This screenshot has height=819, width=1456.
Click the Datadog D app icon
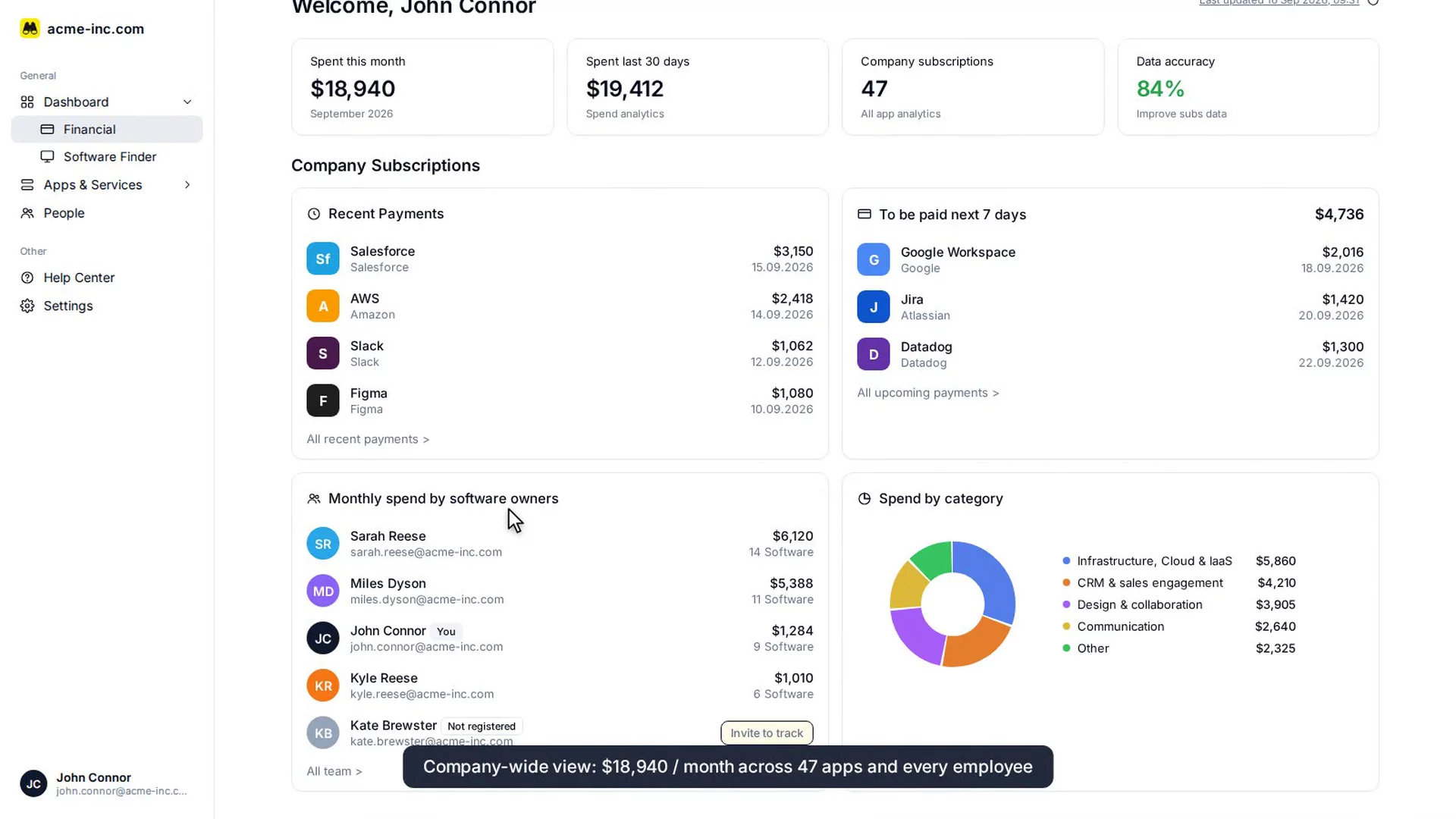[x=874, y=354]
